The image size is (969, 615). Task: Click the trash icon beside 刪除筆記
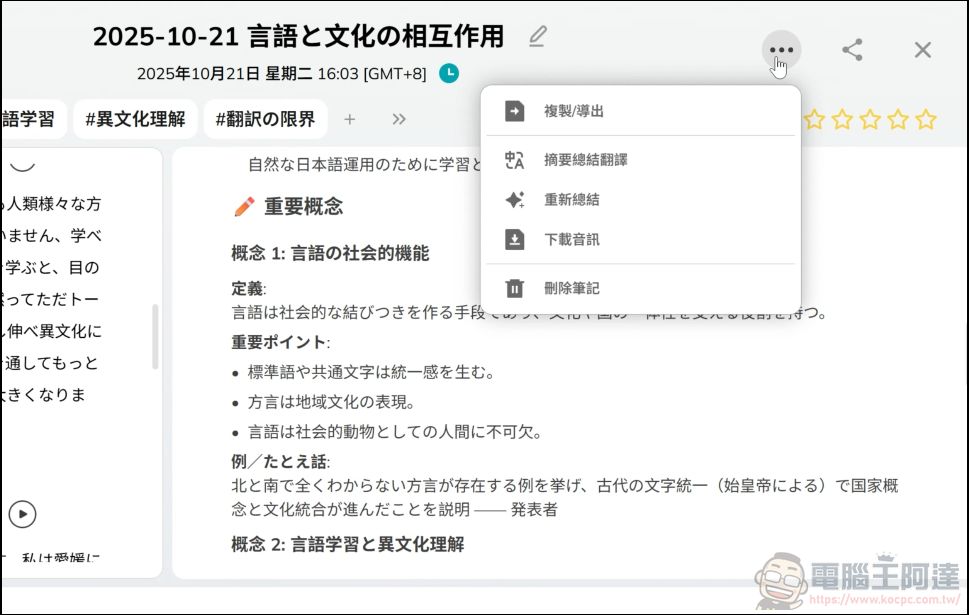click(513, 288)
